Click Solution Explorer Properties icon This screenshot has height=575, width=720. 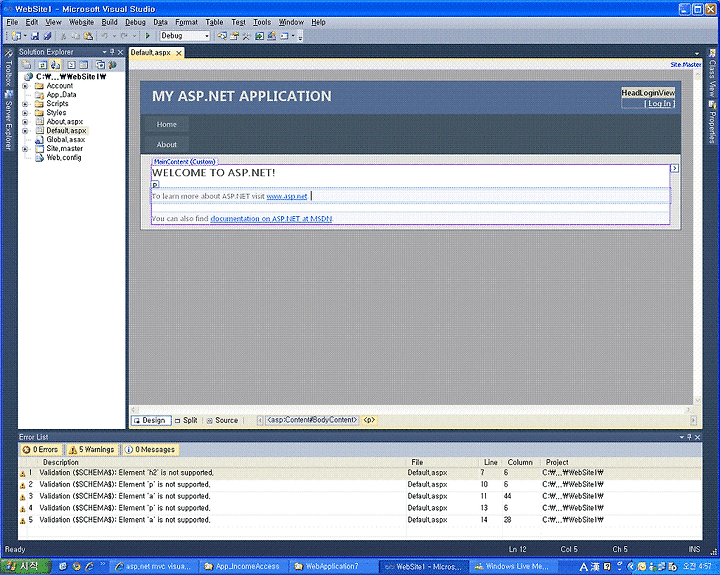click(x=26, y=65)
